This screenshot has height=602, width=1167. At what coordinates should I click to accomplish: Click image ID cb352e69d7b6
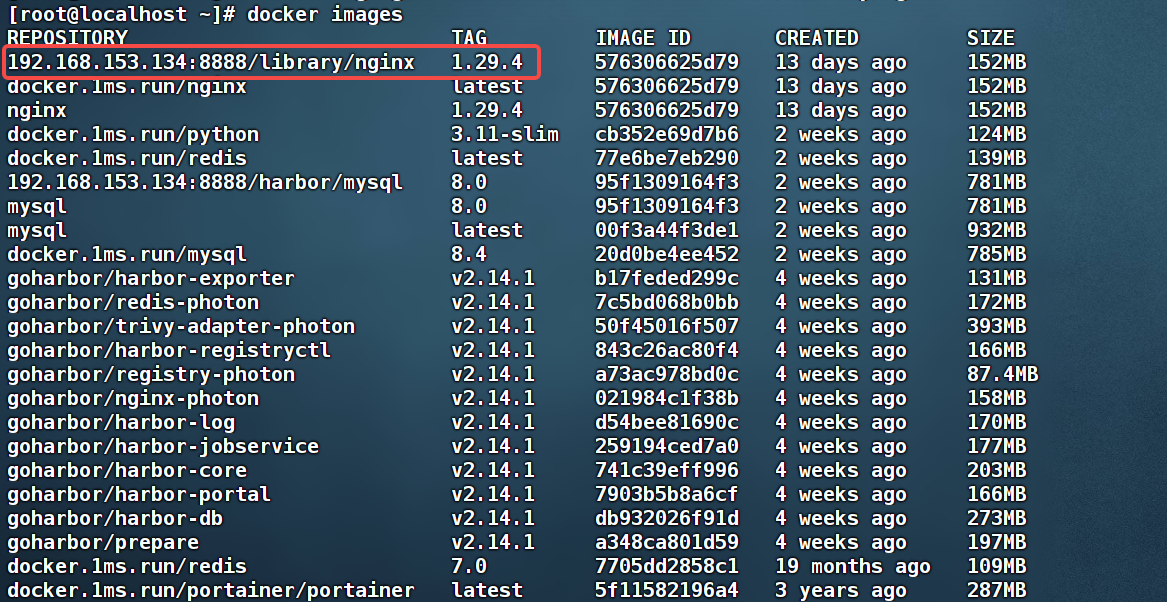[667, 135]
